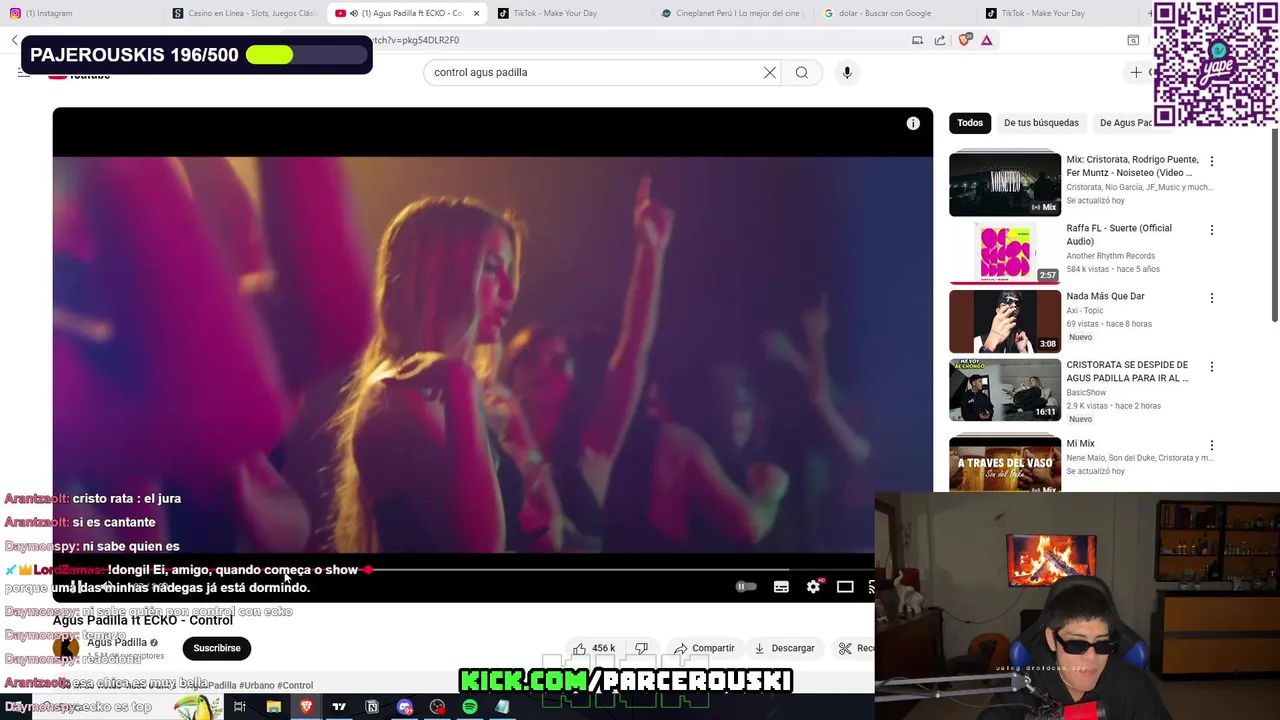Switch to theater mode view
The image size is (1280, 720).
pos(845,587)
